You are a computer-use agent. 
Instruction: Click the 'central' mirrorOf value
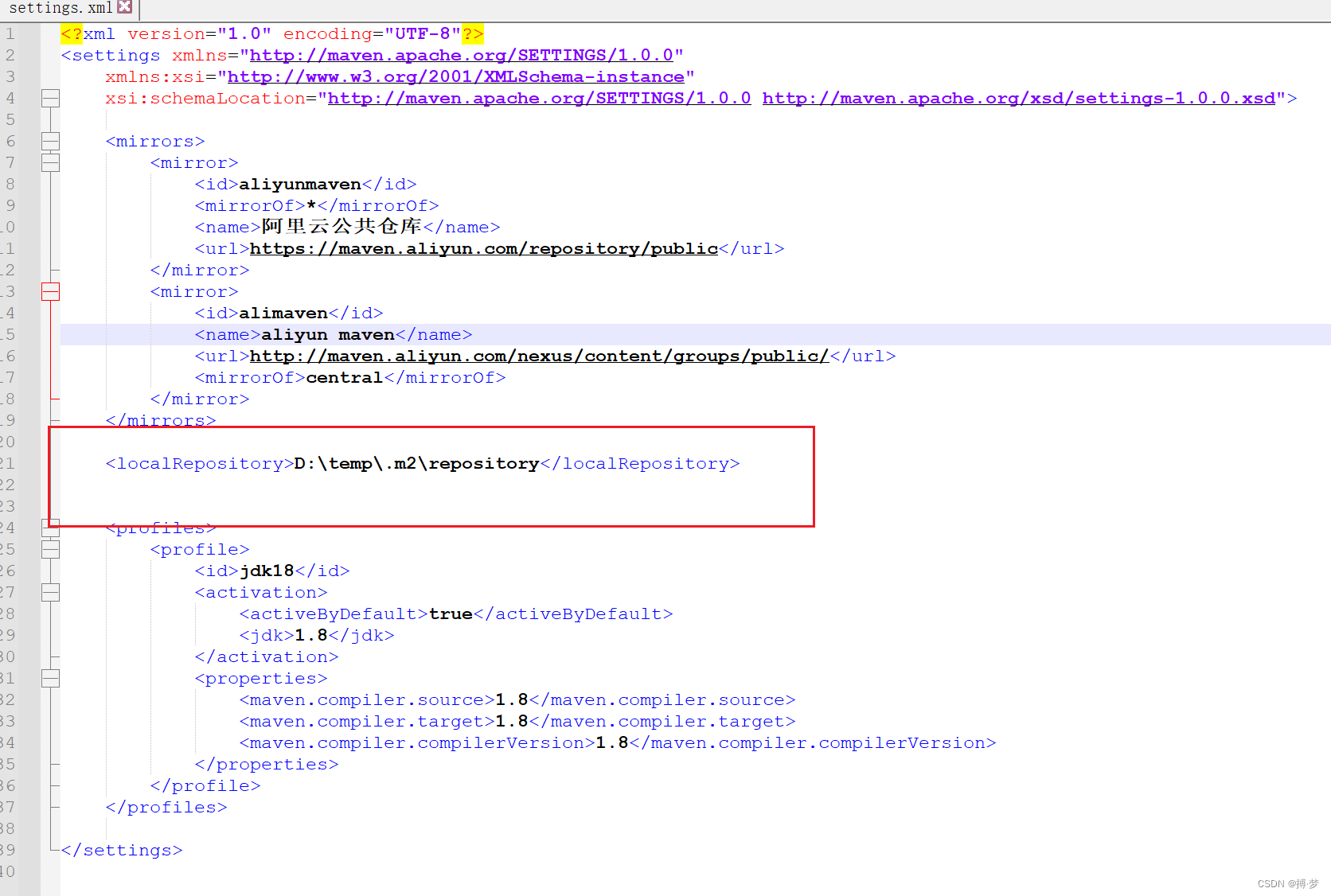click(x=345, y=378)
